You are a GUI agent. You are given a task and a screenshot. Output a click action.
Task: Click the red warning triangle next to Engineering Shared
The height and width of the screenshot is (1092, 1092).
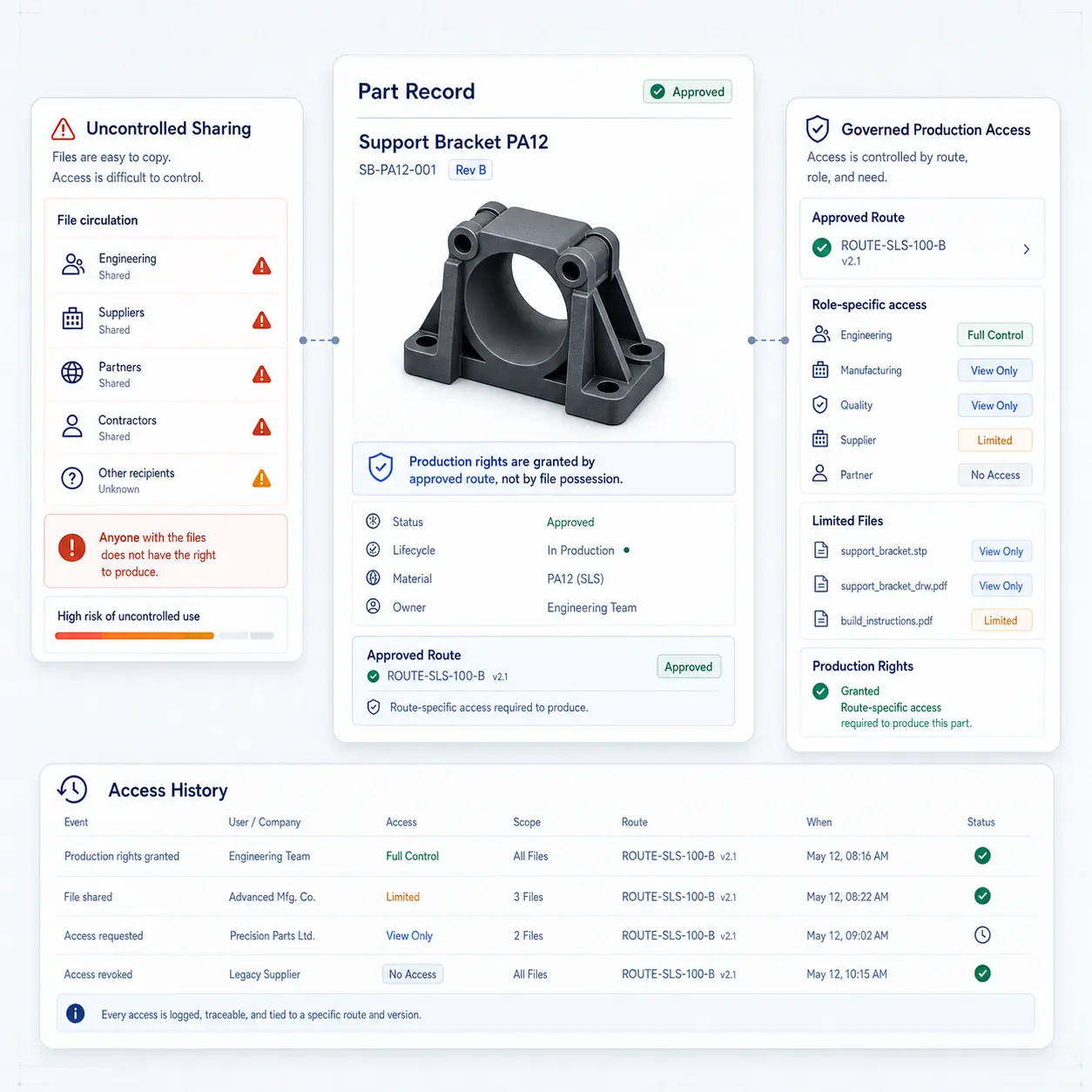point(261,266)
